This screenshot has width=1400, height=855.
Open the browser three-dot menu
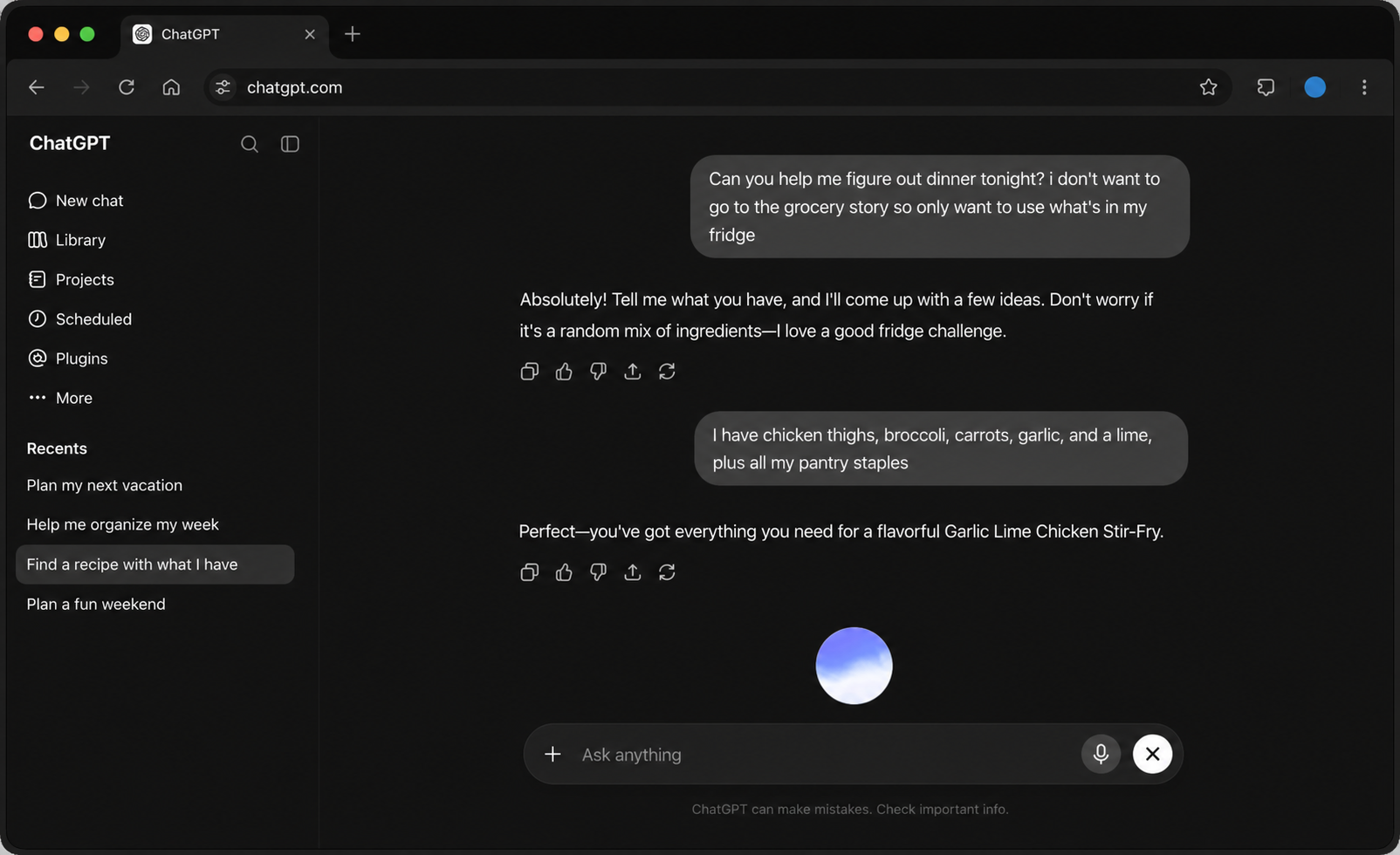pos(1364,87)
